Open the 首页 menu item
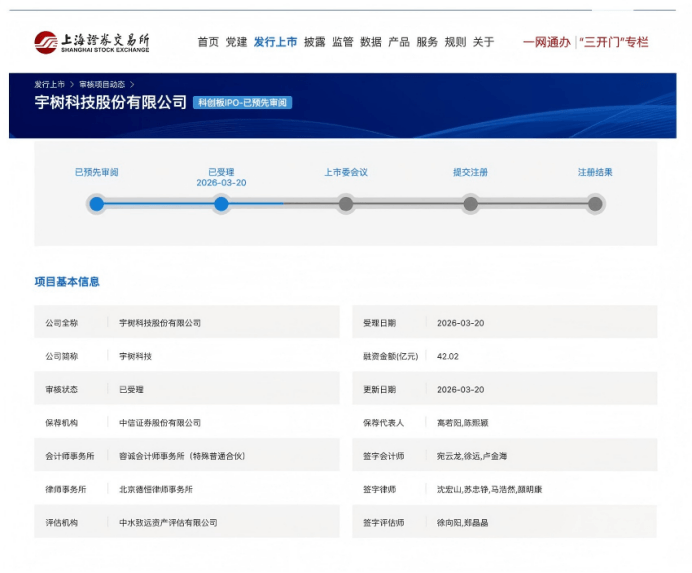Image resolution: width=692 pixels, height=573 pixels. 208,42
